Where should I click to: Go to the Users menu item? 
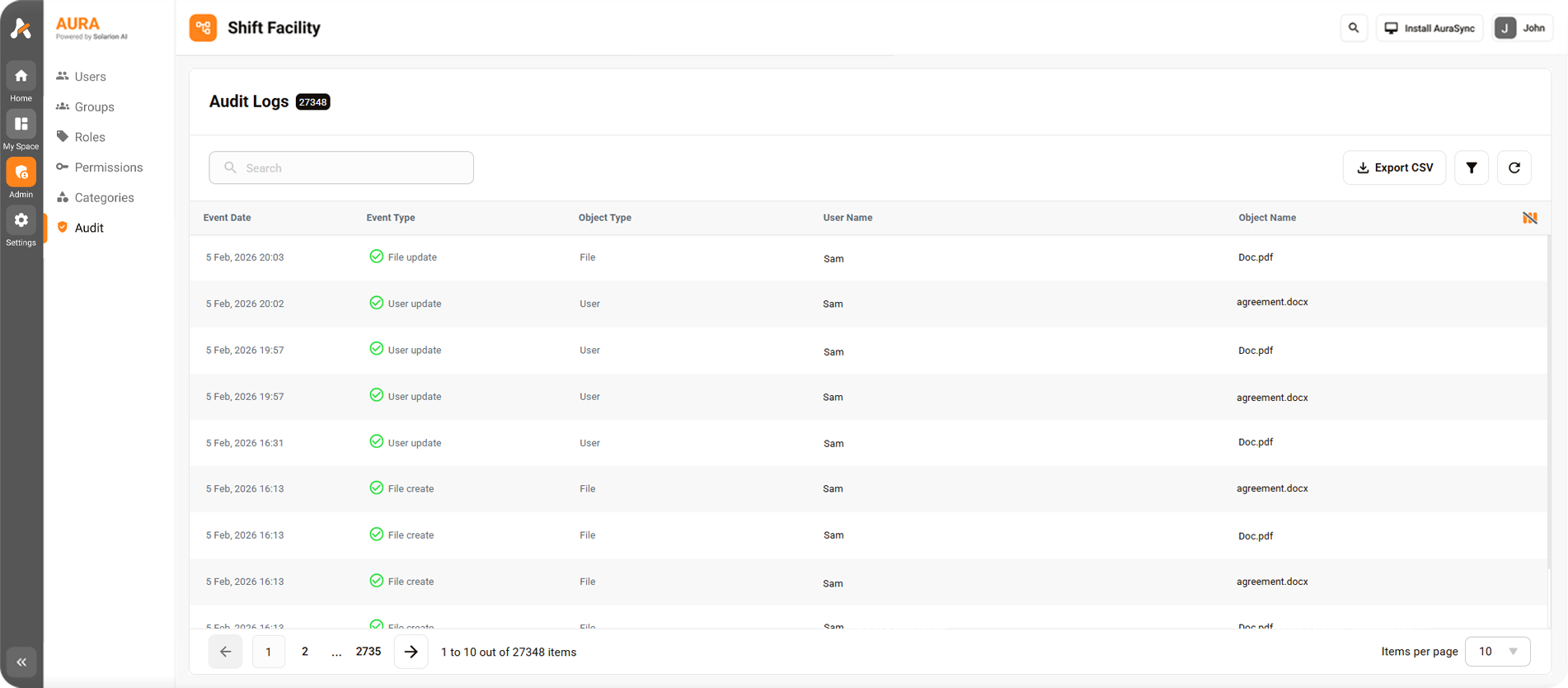(90, 77)
